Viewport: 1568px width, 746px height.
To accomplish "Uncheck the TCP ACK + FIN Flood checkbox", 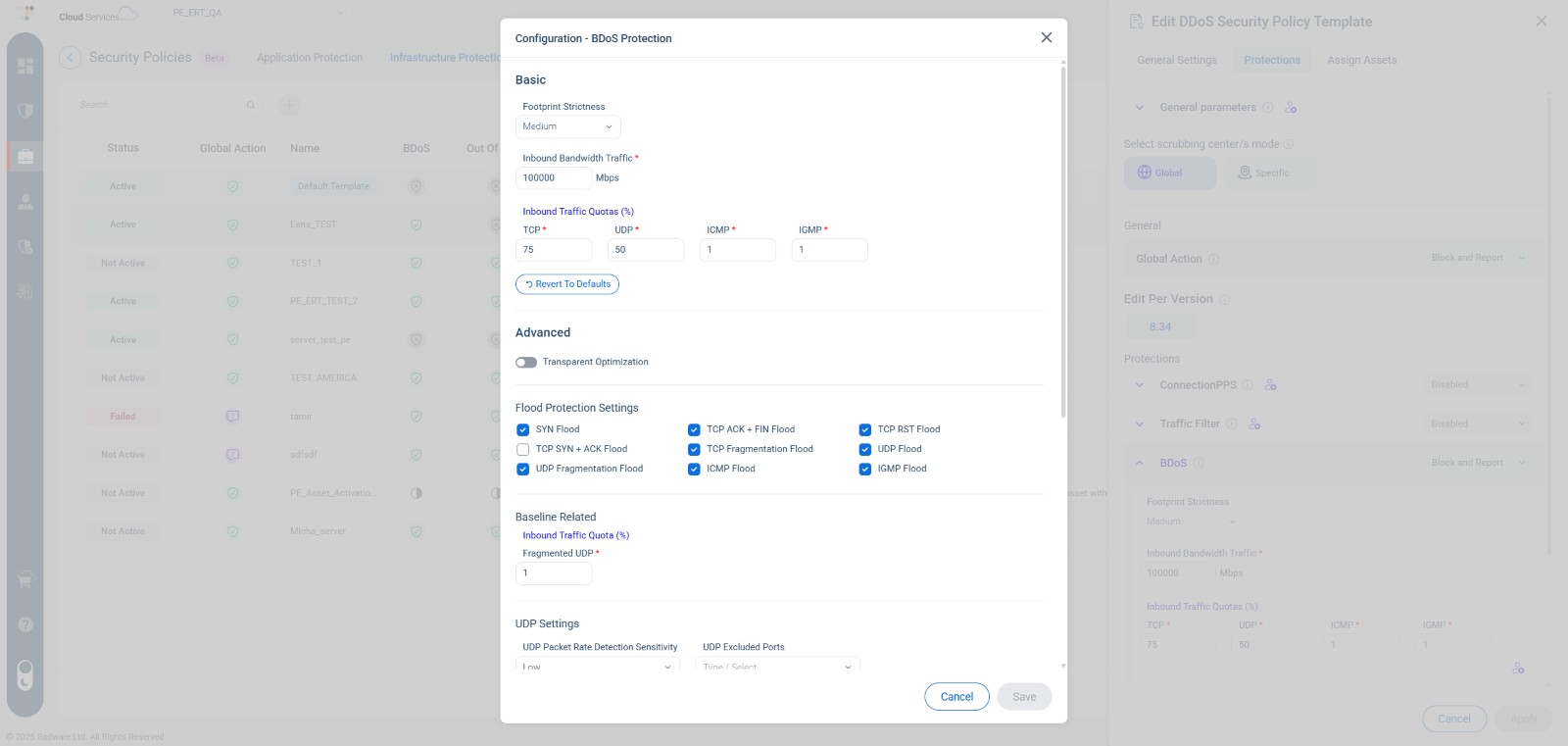I will (694, 429).
